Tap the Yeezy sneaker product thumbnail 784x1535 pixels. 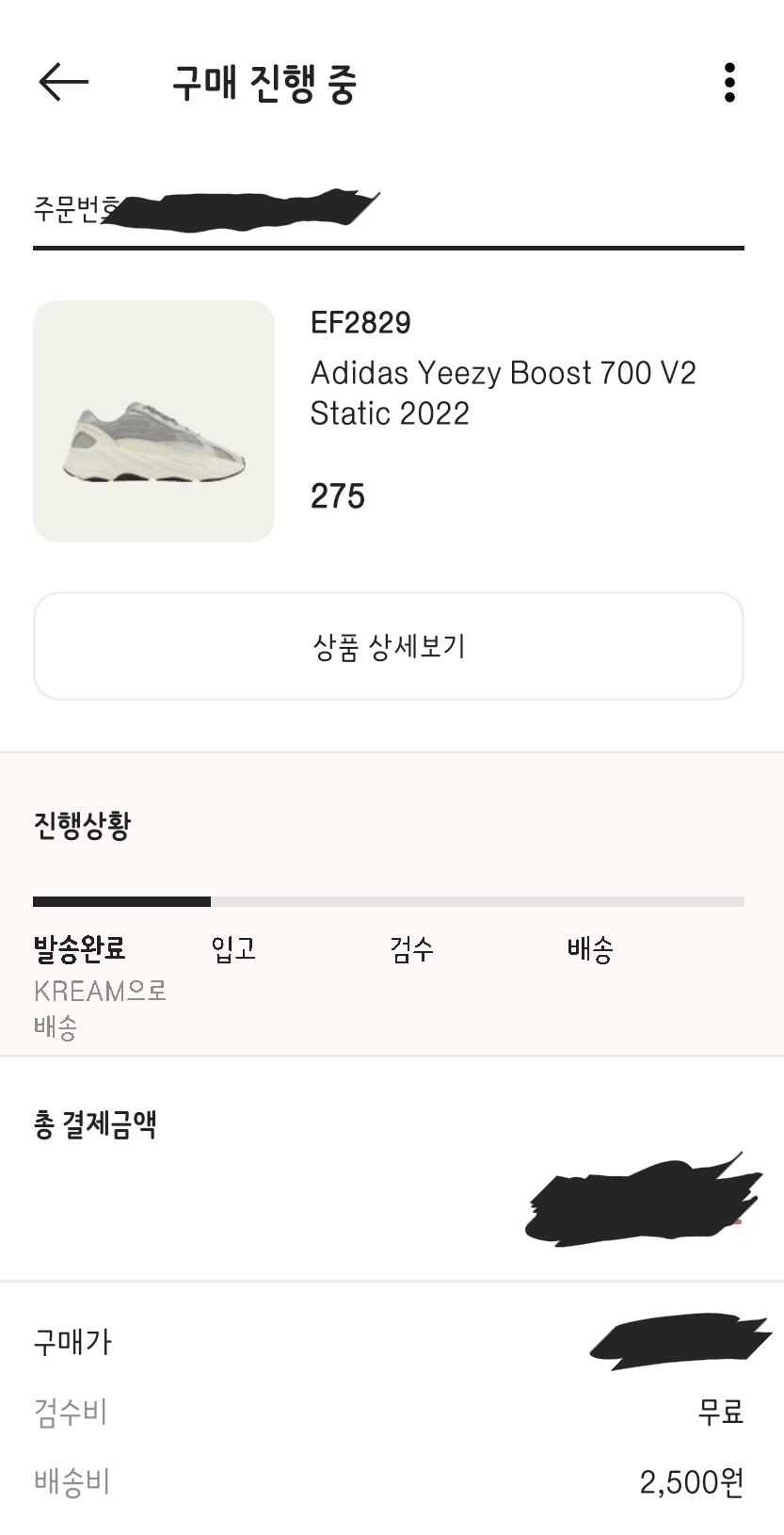(153, 421)
